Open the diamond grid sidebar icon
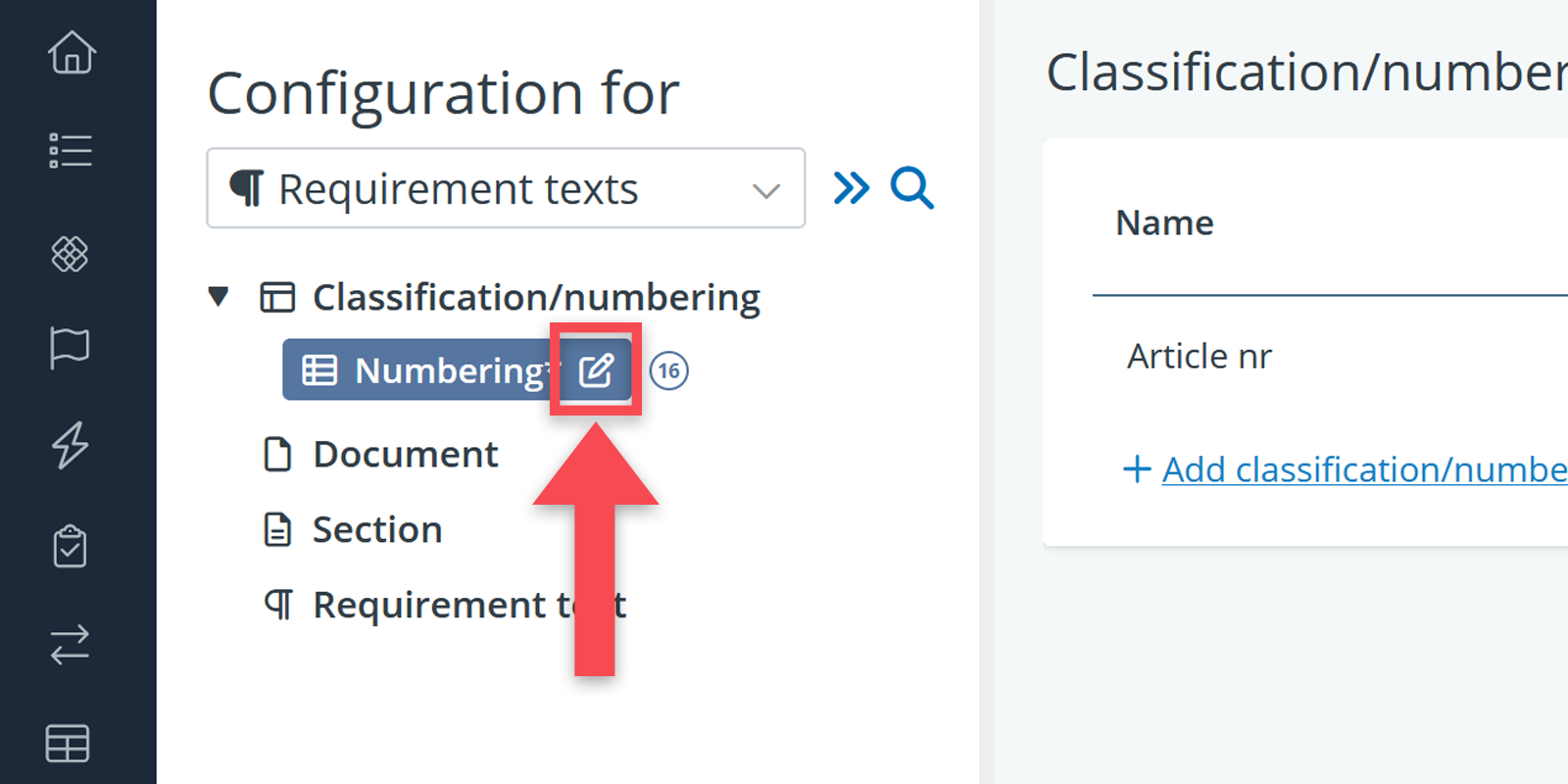Image resolution: width=1568 pixels, height=784 pixels. [70, 254]
